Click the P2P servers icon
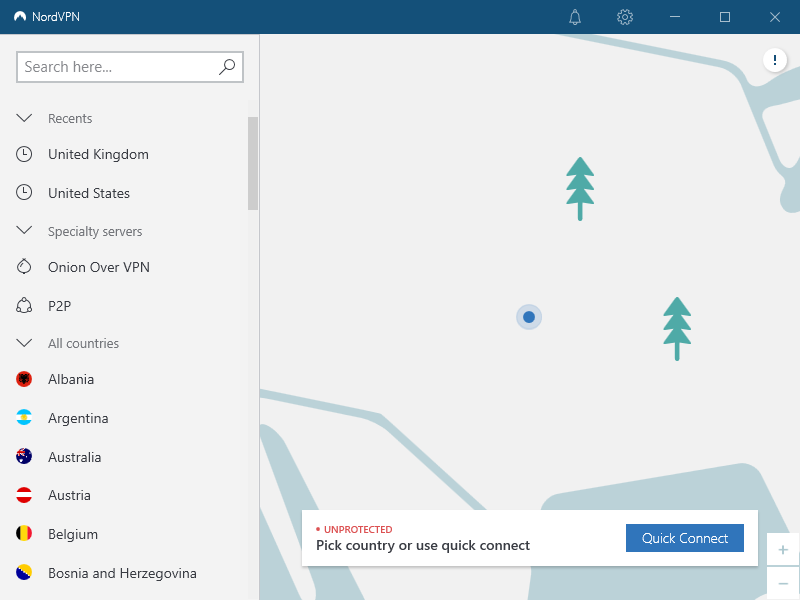 tap(24, 306)
